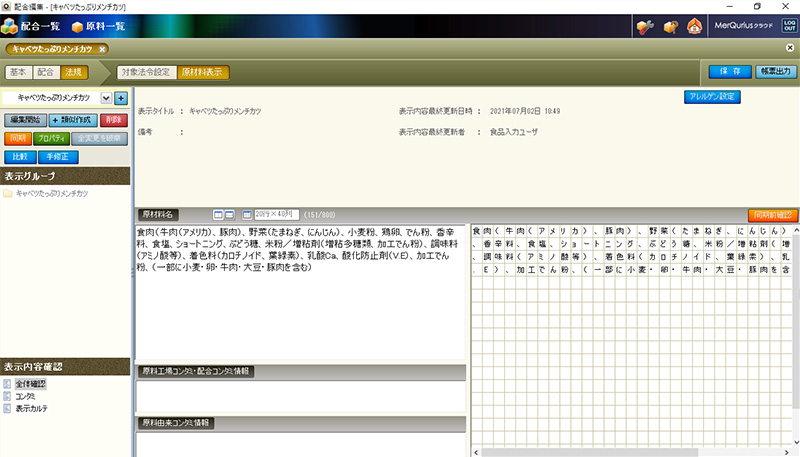Click the blue plus icon beside dropdown

121,98
